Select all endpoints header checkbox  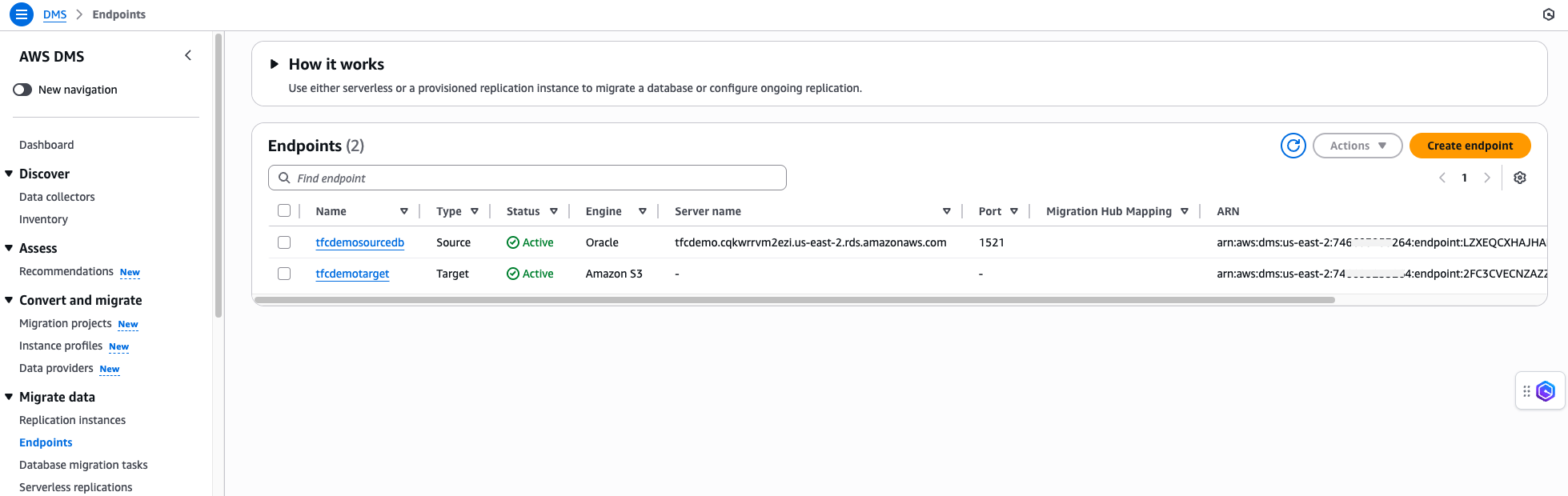click(284, 211)
